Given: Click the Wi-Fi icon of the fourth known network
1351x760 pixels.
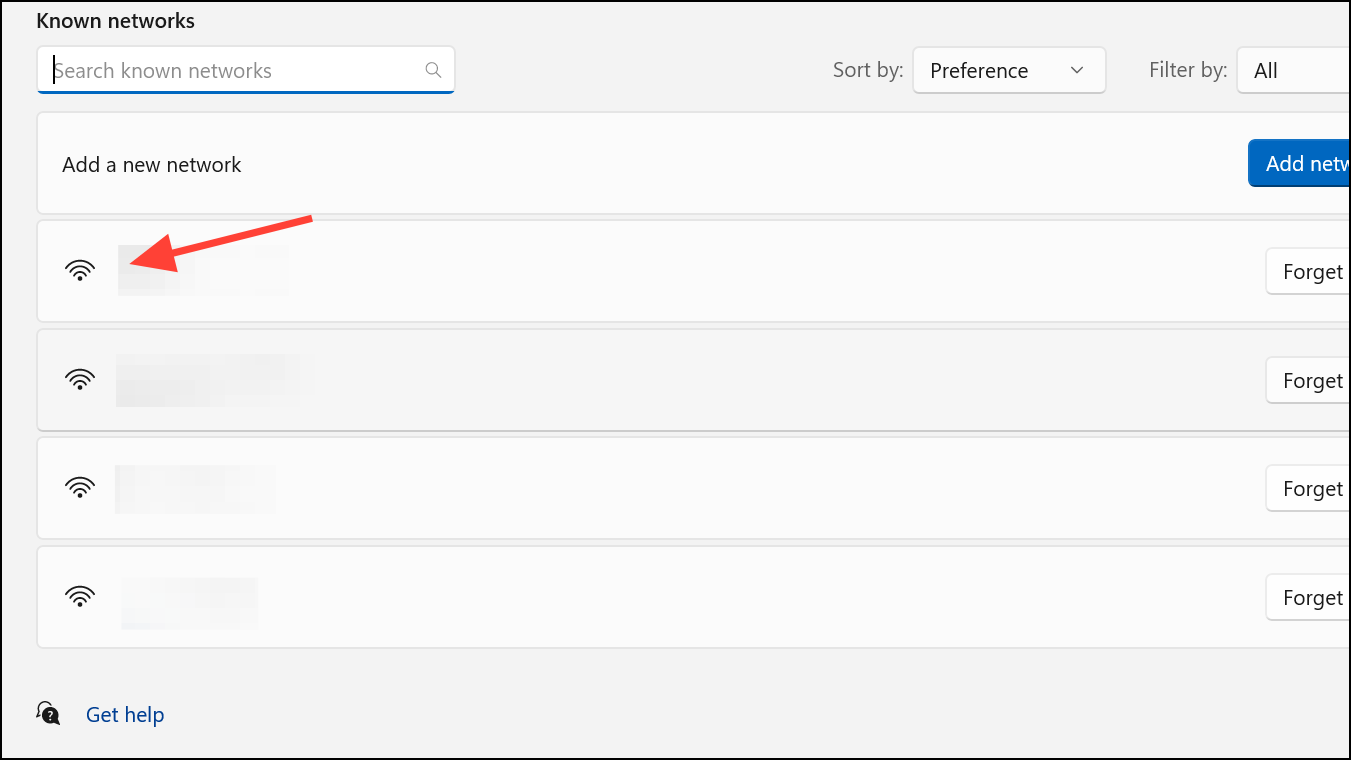Looking at the screenshot, I should tap(80, 597).
